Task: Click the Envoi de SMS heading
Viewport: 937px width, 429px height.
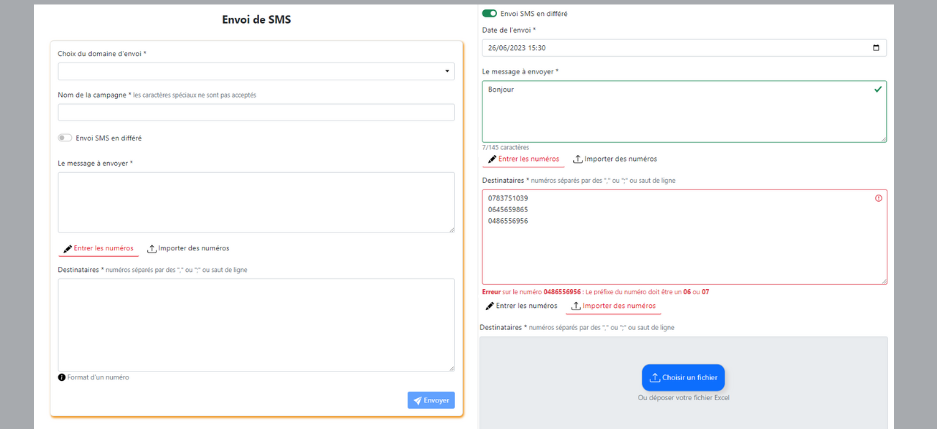Action: (256, 19)
